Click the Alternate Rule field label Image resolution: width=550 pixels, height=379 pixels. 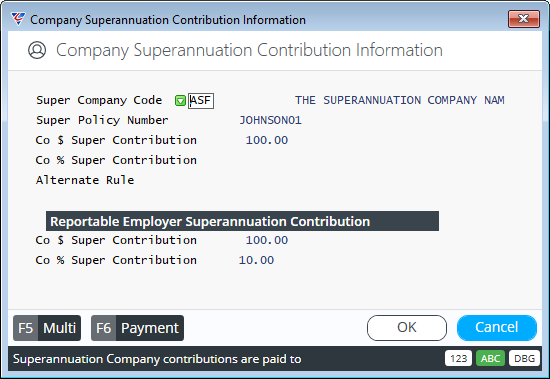click(x=85, y=180)
